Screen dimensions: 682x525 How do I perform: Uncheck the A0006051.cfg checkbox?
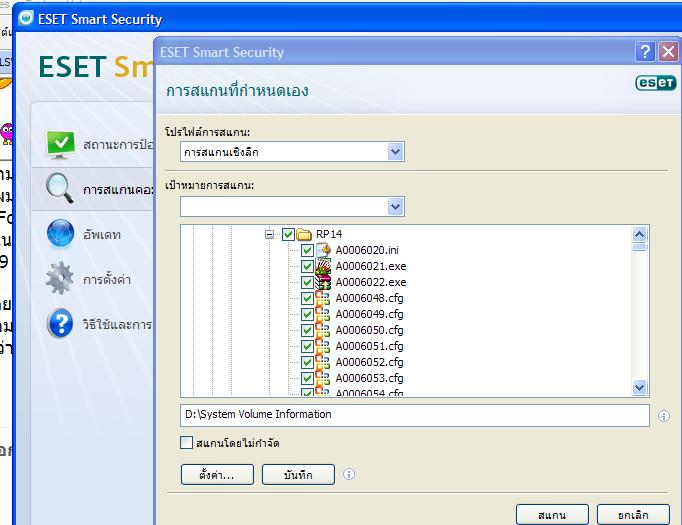tap(308, 347)
